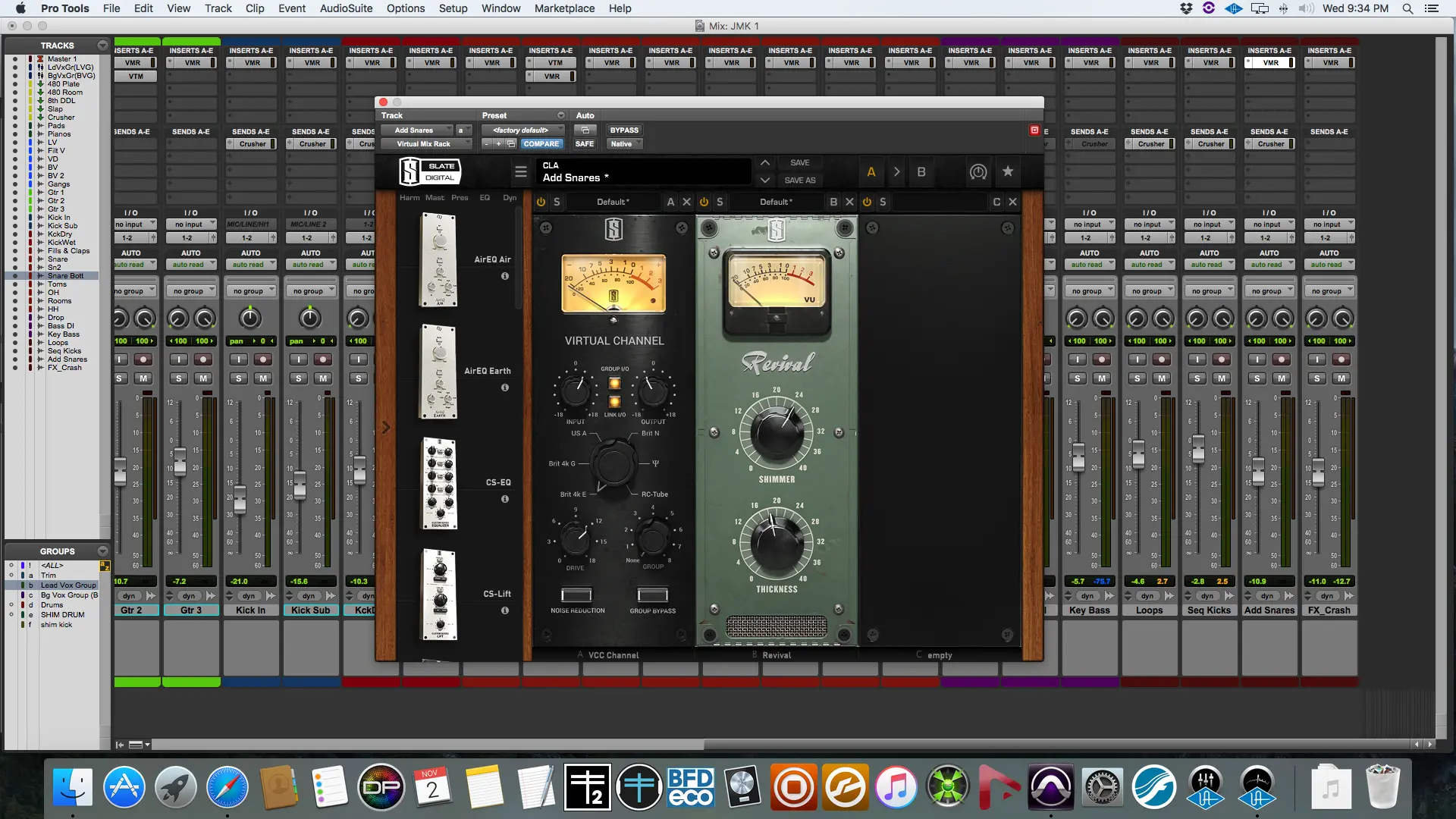Solo the Gtr 3 channel
This screenshot has width=1456, height=819.
[179, 378]
